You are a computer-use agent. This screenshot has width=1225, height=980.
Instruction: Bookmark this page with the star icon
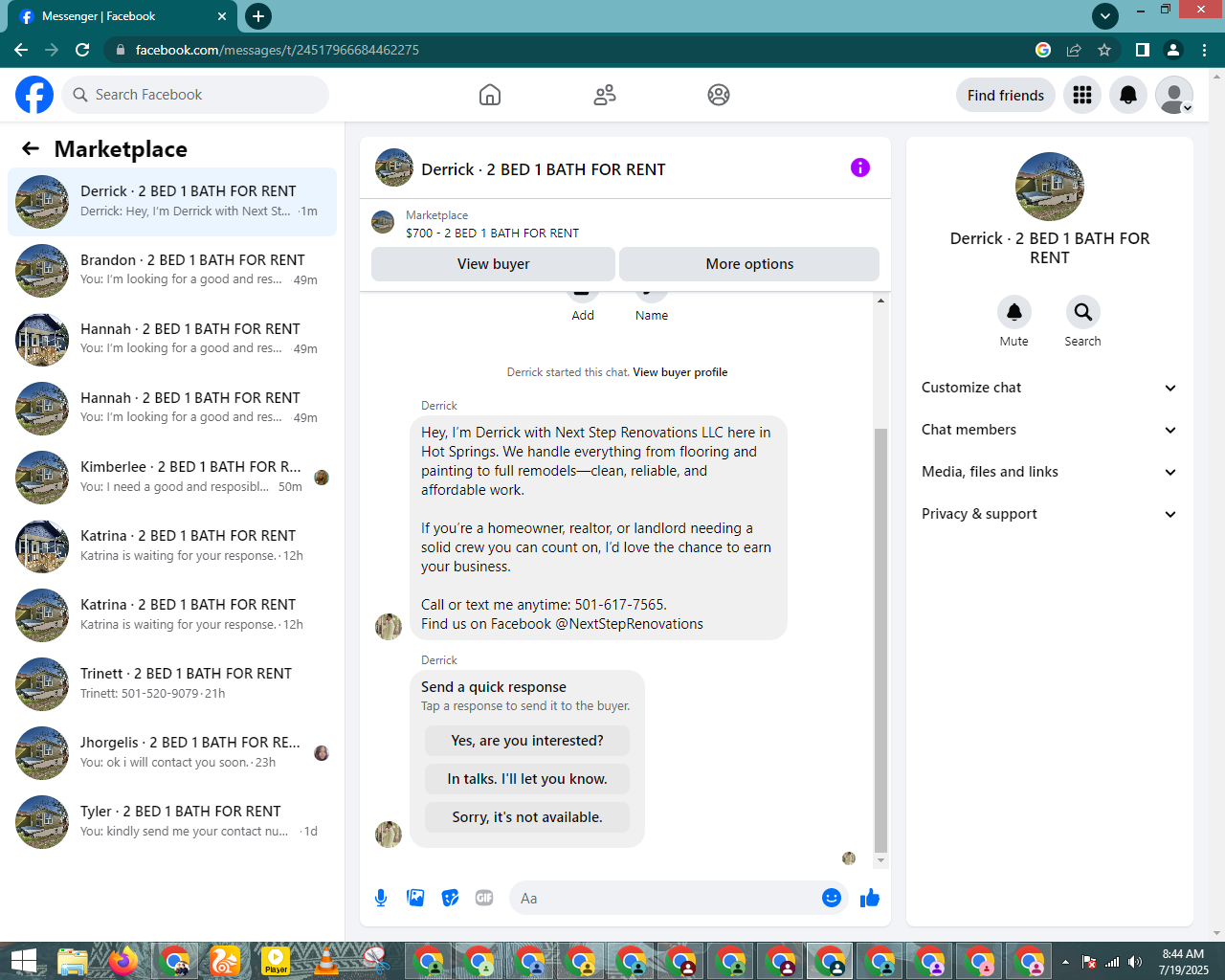[x=1104, y=50]
